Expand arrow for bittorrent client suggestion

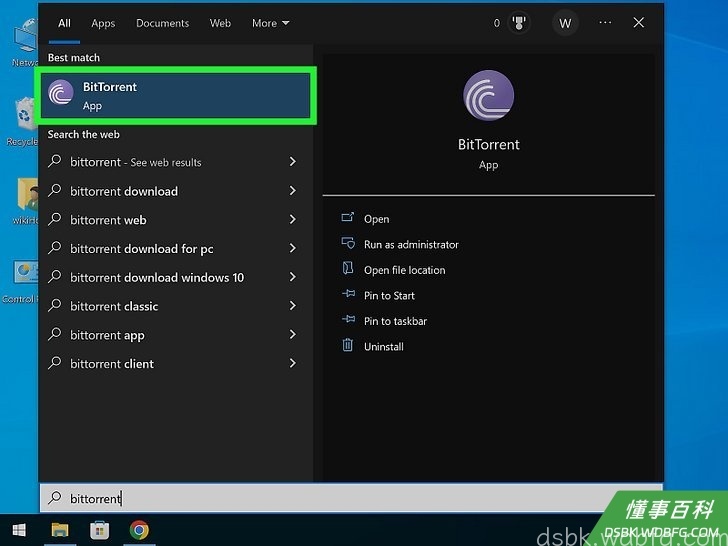pyautogui.click(x=292, y=363)
